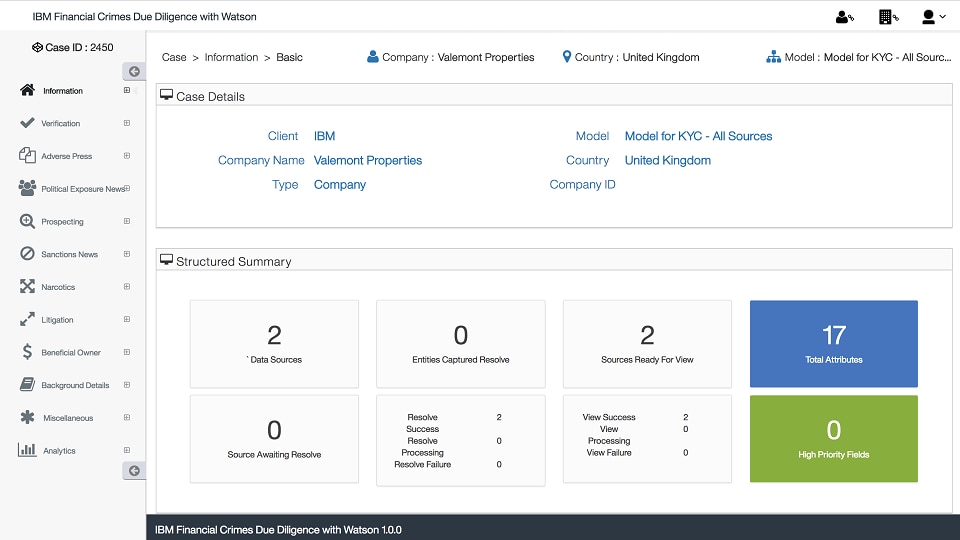Click the Sanctions News ban icon

tap(27, 253)
